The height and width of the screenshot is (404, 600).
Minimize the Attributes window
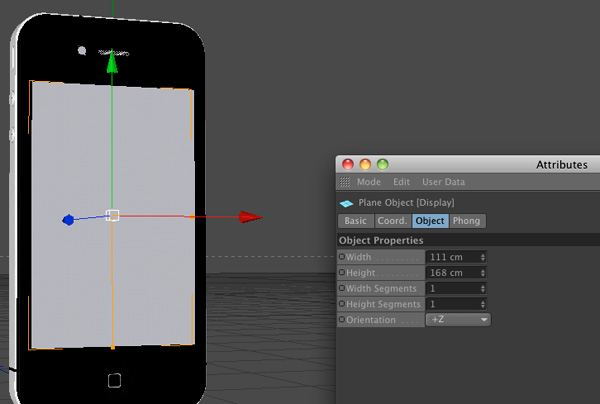click(365, 164)
